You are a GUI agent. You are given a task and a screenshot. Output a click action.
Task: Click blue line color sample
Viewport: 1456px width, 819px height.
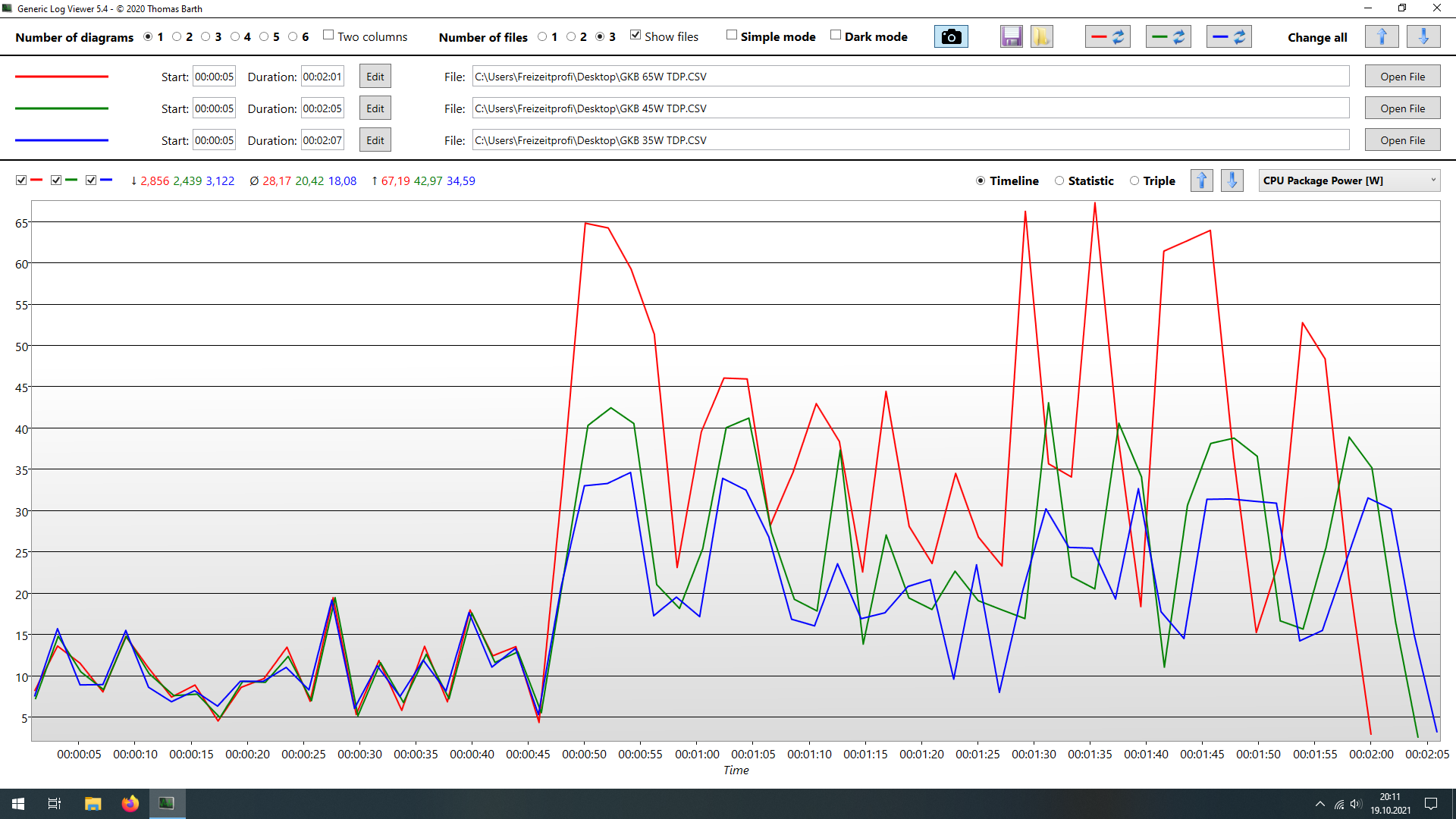(61, 140)
